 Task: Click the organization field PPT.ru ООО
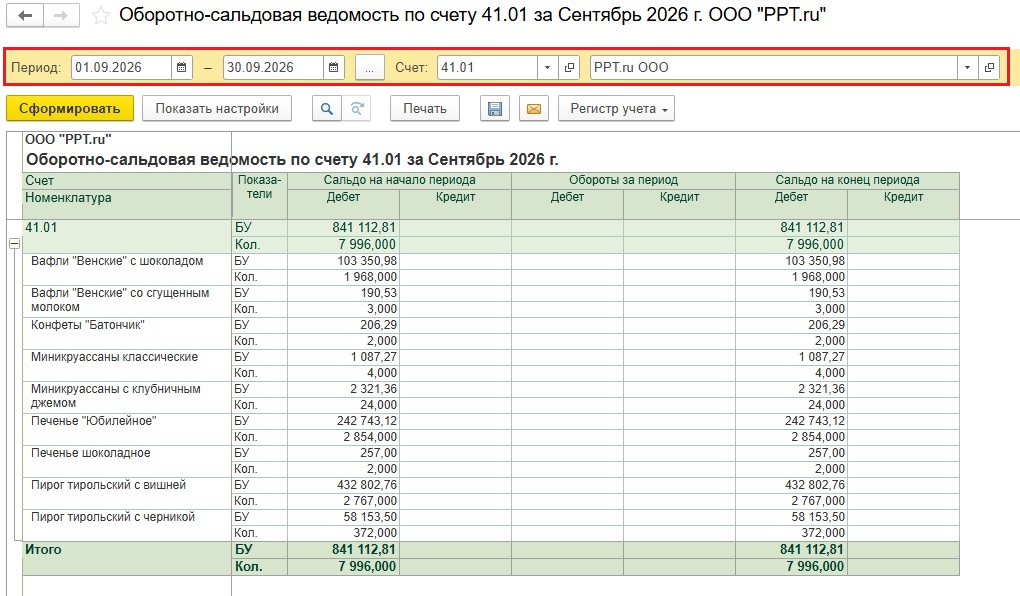[774, 67]
